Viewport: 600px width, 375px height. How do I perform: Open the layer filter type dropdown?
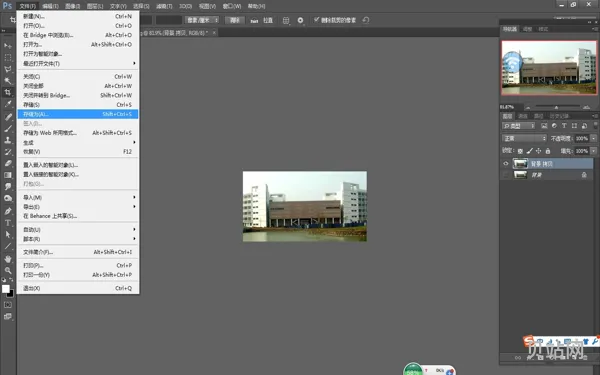click(x=518, y=126)
